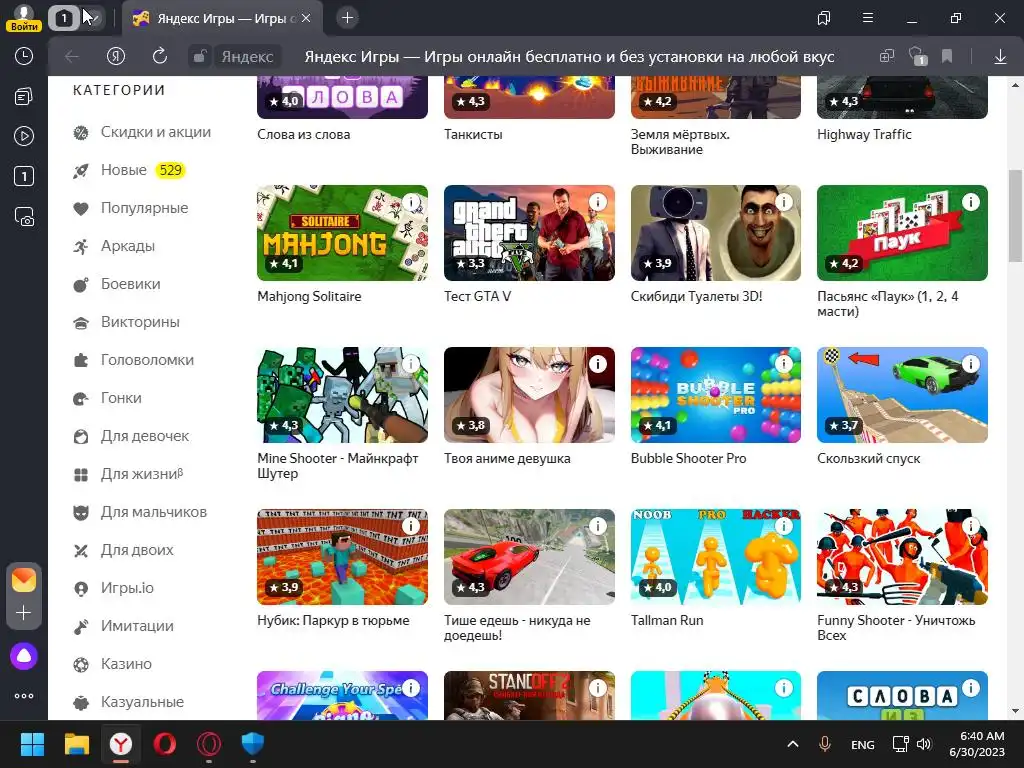Open Викторины category
This screenshot has width=1024, height=768.
tap(126, 322)
